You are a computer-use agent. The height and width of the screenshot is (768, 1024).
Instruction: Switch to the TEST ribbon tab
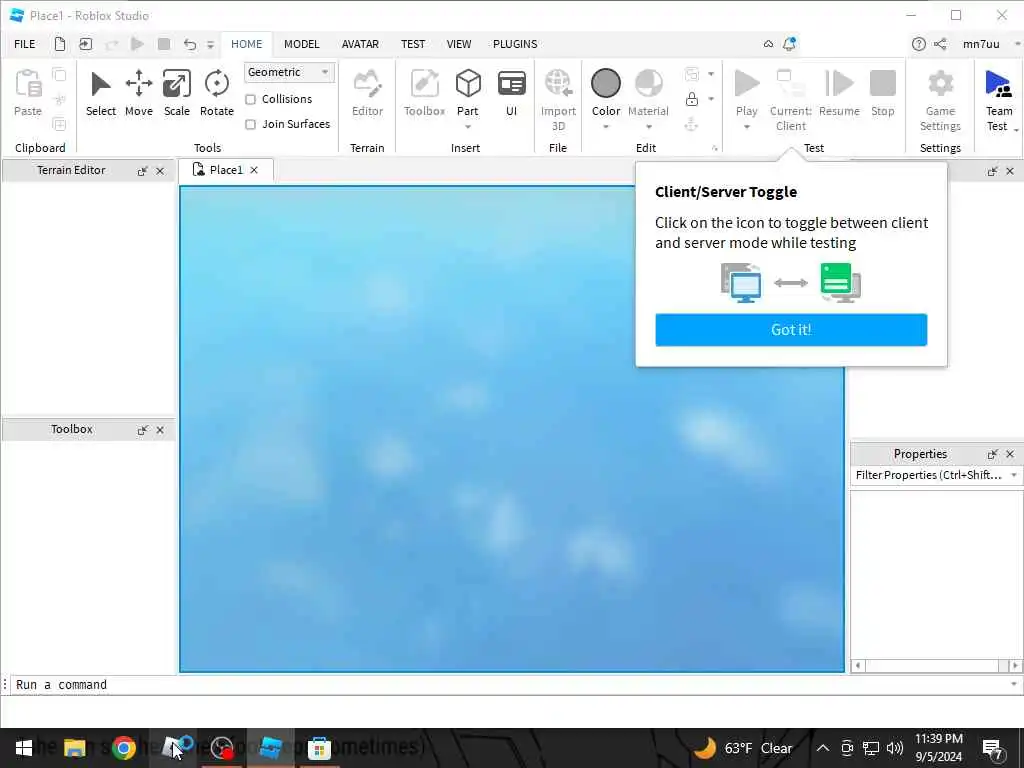pos(413,44)
